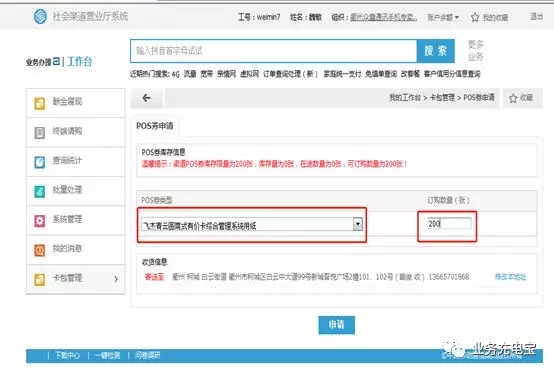Click the 订购数量 input showing 200
The height and width of the screenshot is (374, 554).
point(449,224)
